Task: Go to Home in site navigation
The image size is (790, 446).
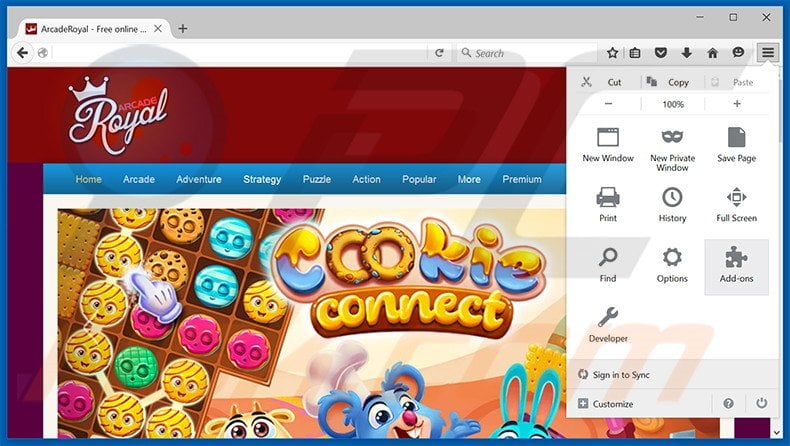Action: (88, 179)
